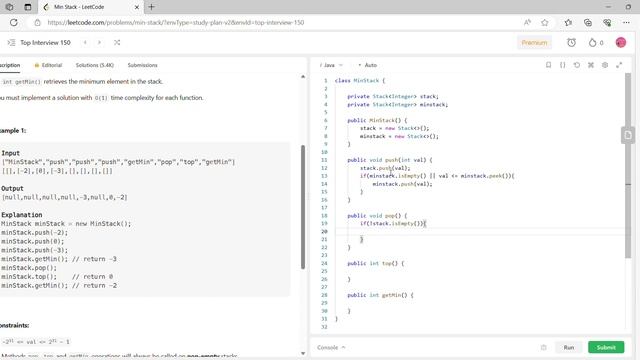The height and width of the screenshot is (360, 640).
Task: Pick a random problem shuffle icon
Action: point(117,42)
